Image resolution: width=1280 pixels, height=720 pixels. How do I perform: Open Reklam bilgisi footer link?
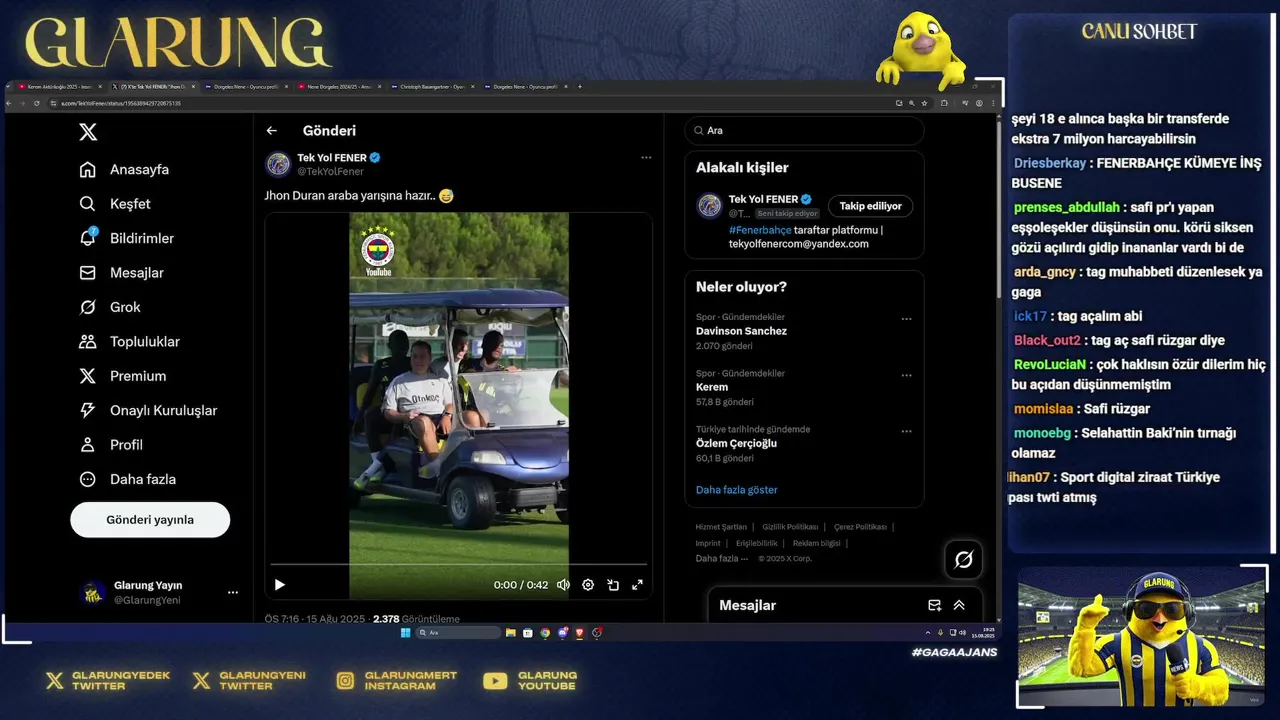point(817,543)
